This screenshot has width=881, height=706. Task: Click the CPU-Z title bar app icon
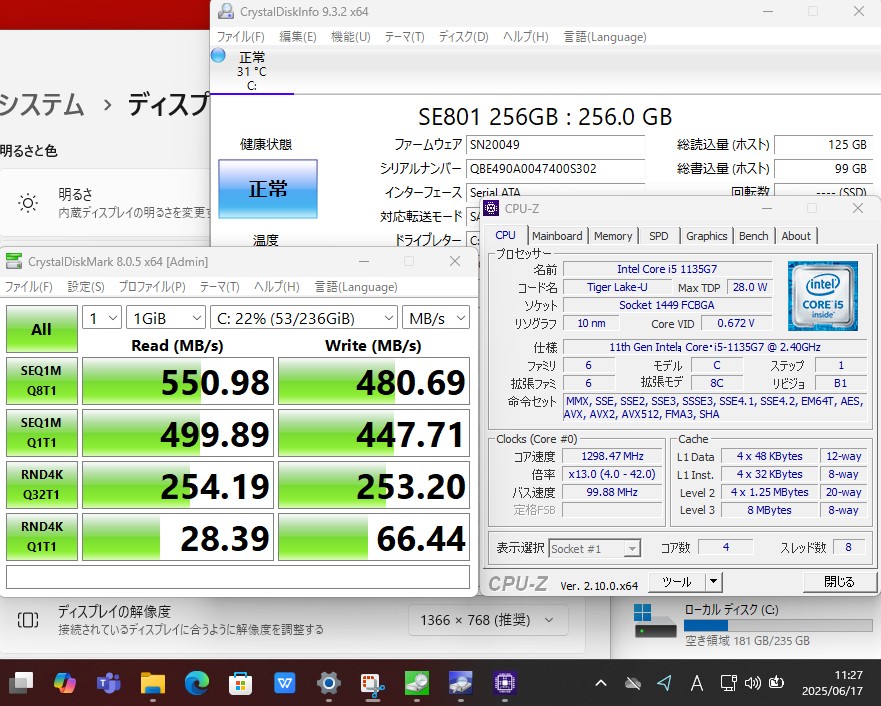[491, 208]
